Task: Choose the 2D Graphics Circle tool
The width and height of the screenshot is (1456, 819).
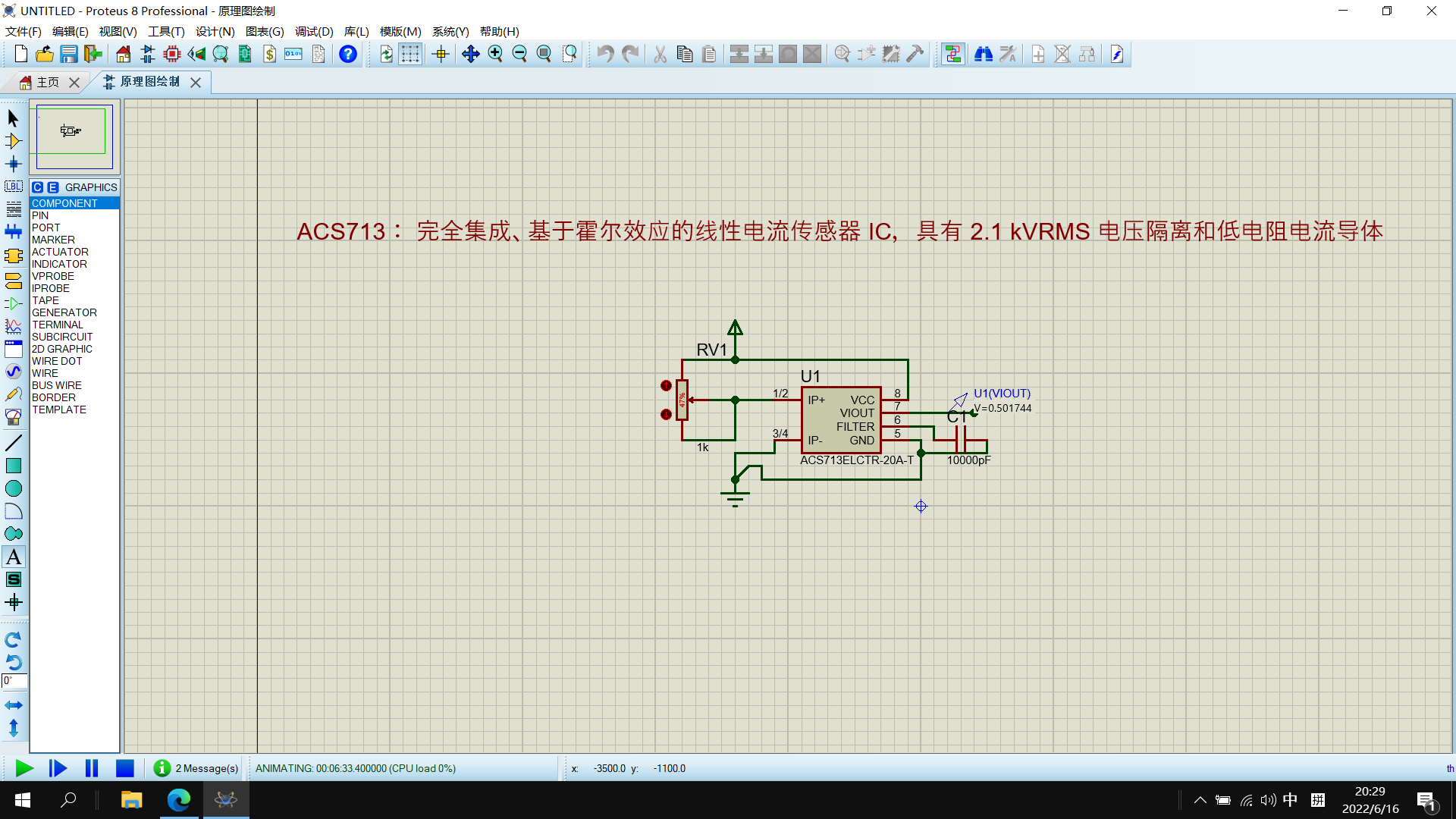Action: (x=14, y=488)
